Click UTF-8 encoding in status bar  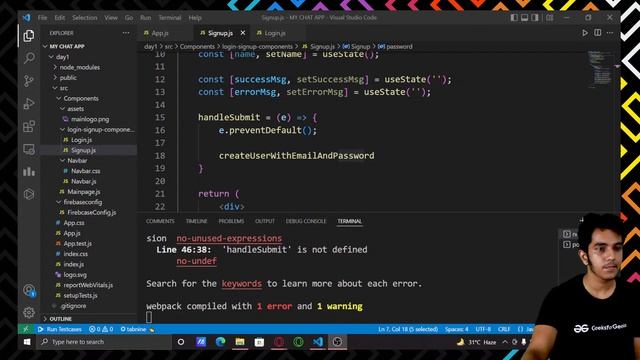tap(483, 329)
